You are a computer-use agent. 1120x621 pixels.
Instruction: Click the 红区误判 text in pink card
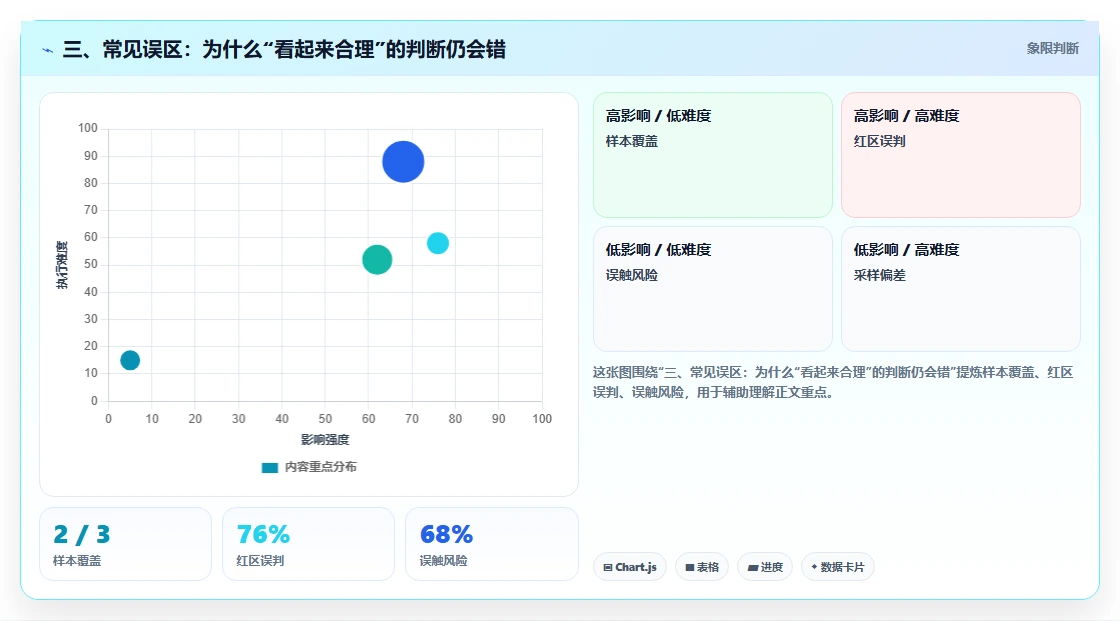879,141
